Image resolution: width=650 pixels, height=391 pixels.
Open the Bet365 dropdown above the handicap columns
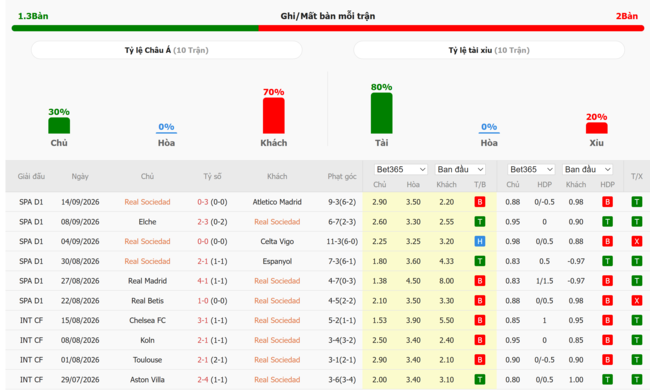pyautogui.click(x=531, y=169)
